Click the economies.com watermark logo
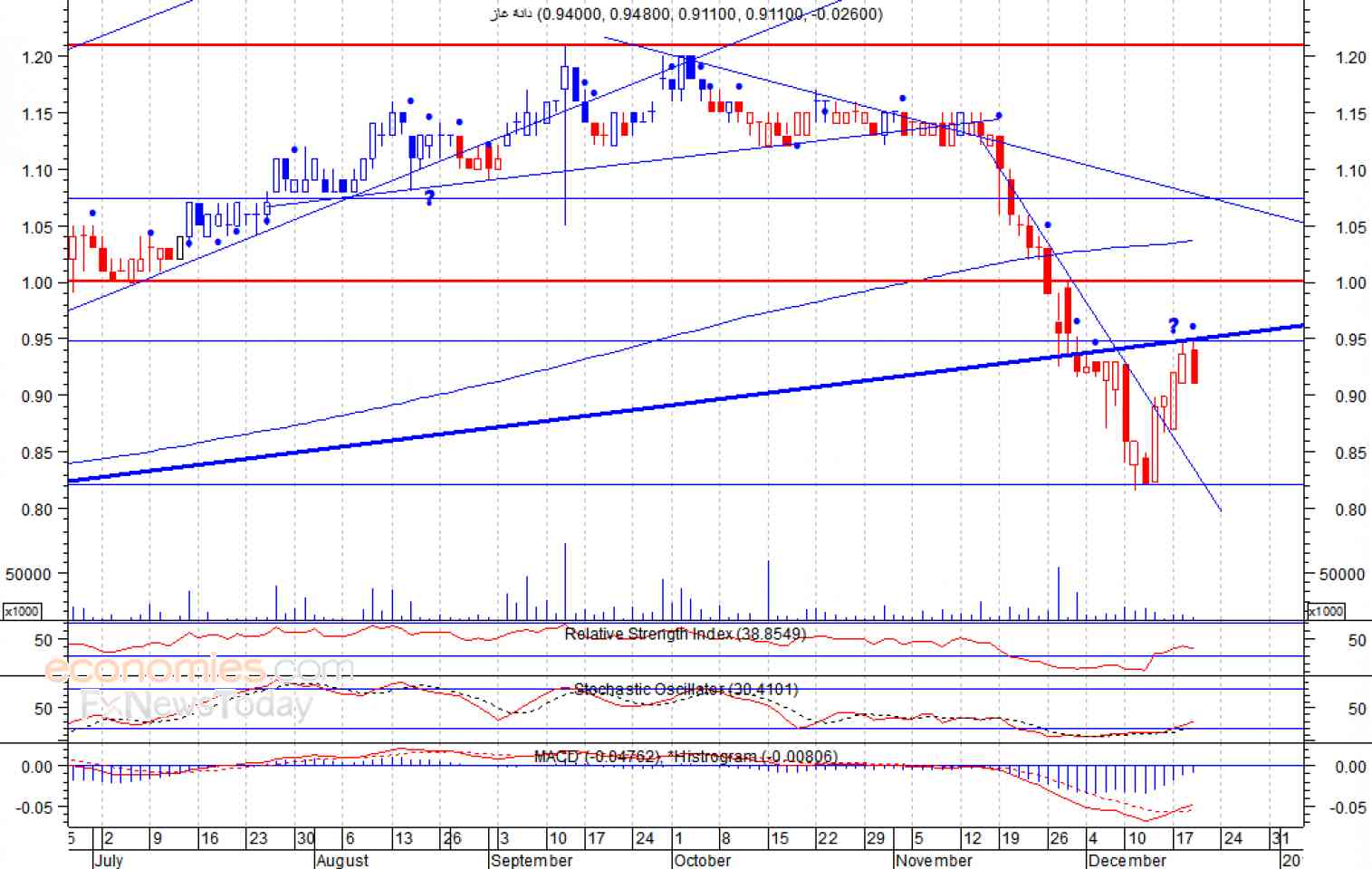The height and width of the screenshot is (869, 1372). coord(197,670)
